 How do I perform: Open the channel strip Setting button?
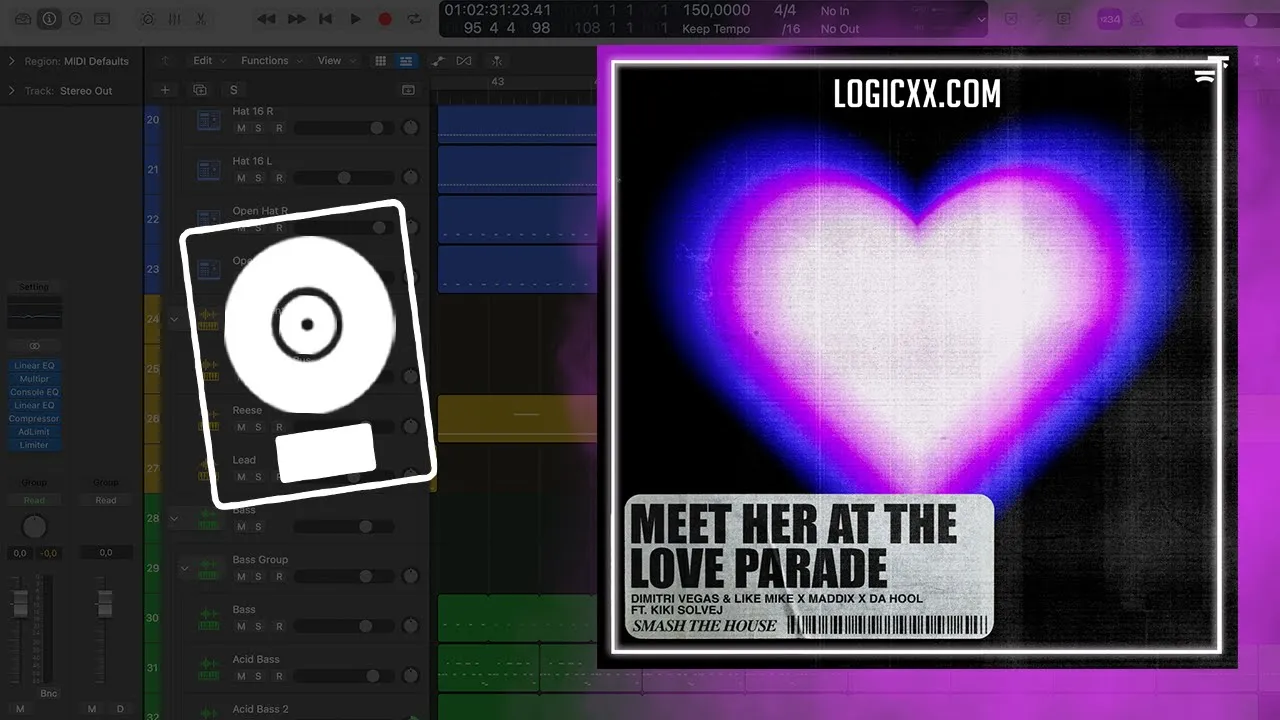click(x=34, y=287)
